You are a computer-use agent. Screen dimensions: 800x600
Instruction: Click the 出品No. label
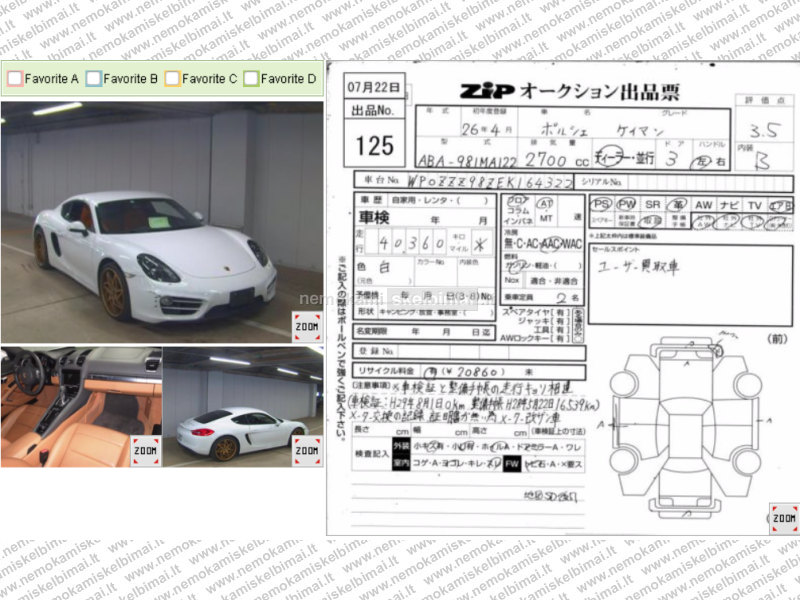coord(372,110)
